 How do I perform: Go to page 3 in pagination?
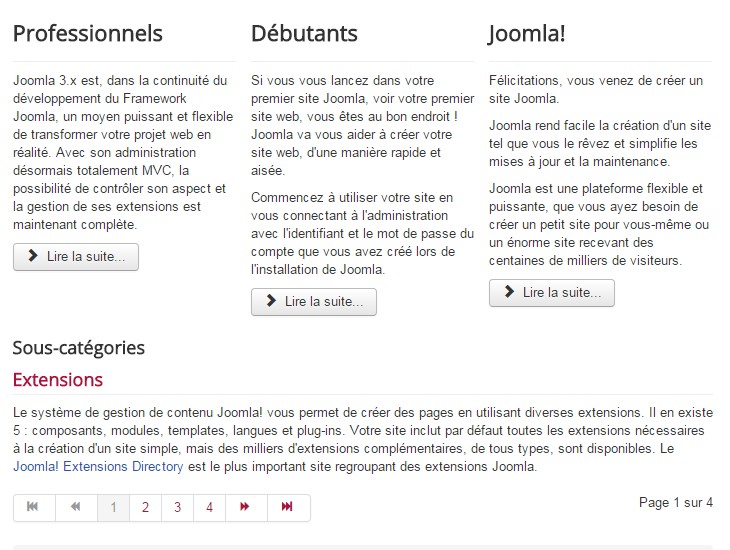[177, 507]
